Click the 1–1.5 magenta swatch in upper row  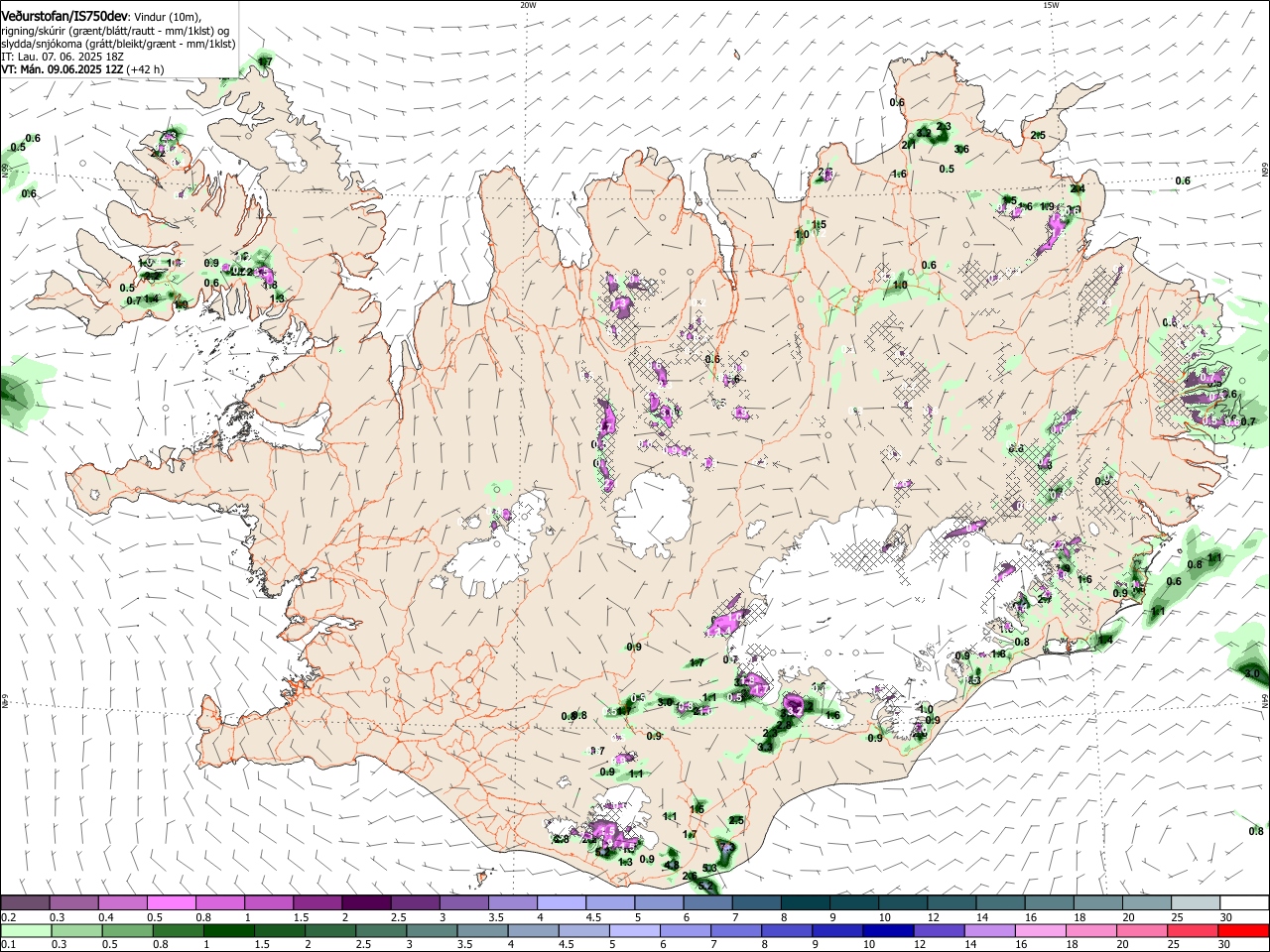(x=269, y=903)
